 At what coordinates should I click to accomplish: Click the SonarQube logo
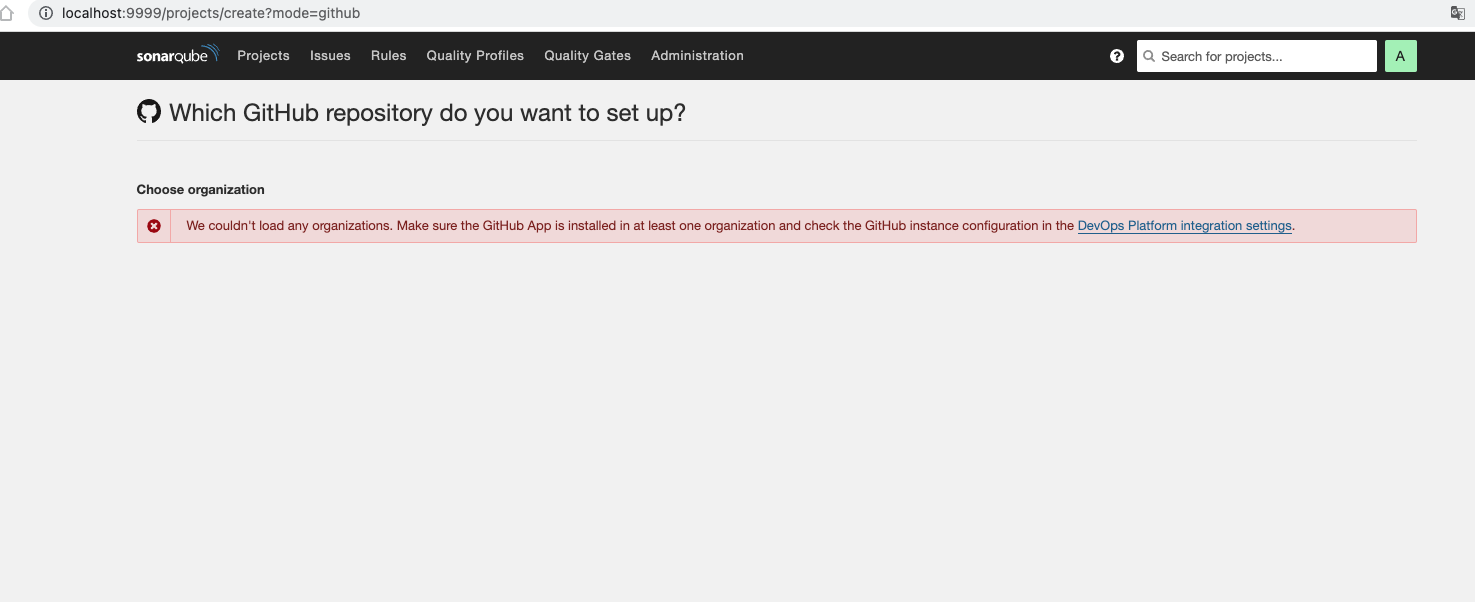tap(177, 55)
